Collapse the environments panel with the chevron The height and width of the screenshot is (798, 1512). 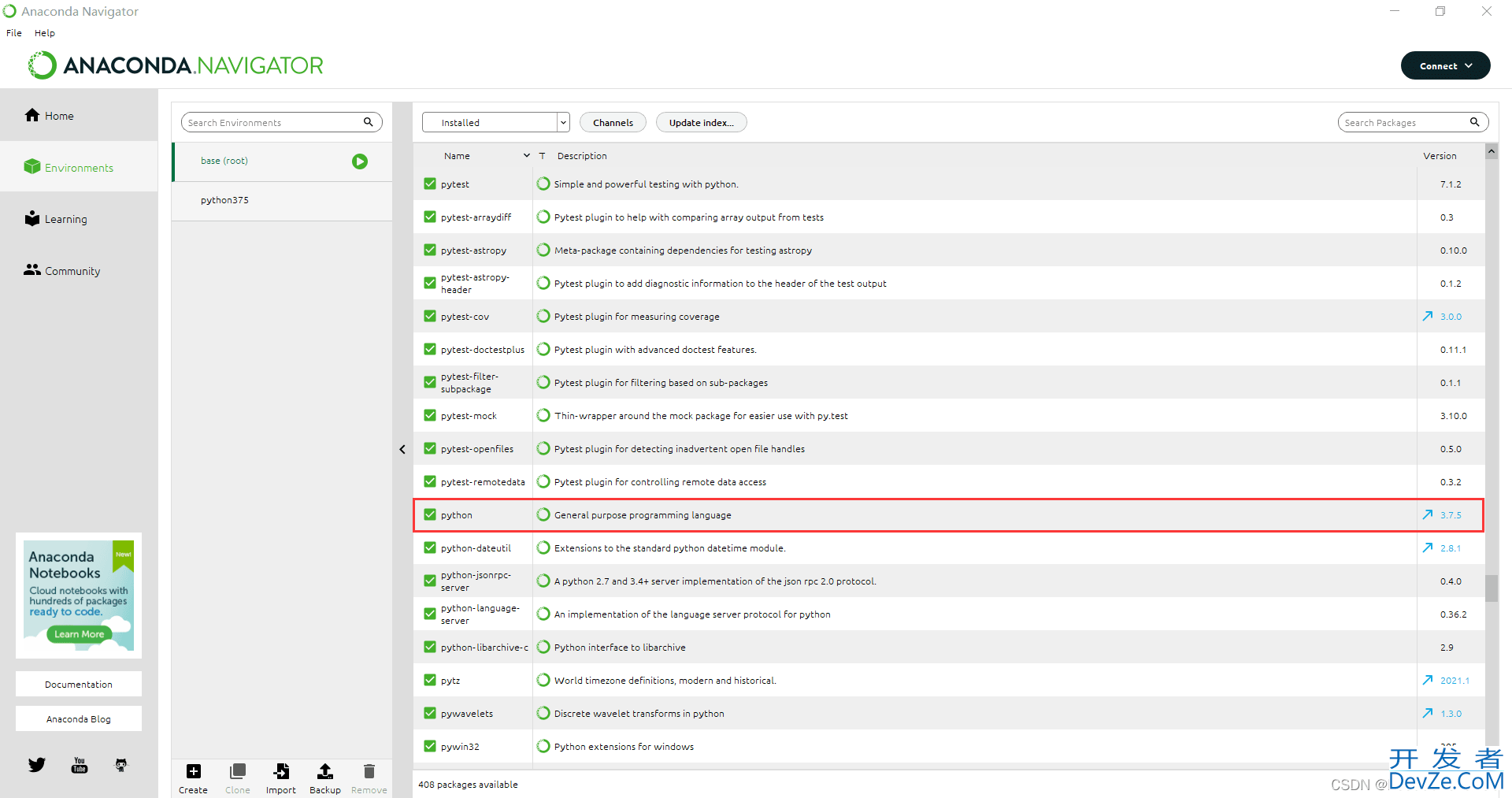pyautogui.click(x=402, y=449)
